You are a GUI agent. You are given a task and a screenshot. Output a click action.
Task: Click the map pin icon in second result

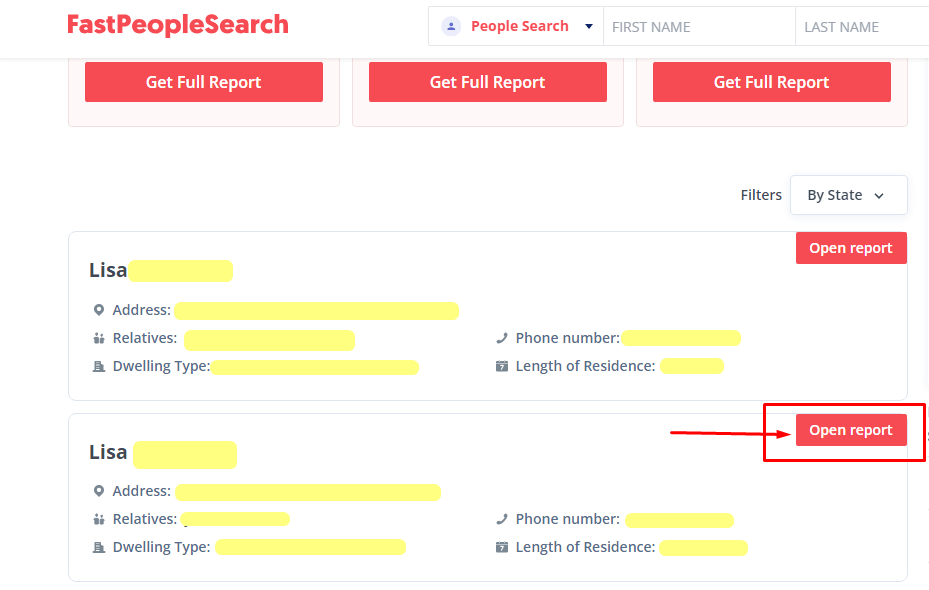[x=99, y=491]
